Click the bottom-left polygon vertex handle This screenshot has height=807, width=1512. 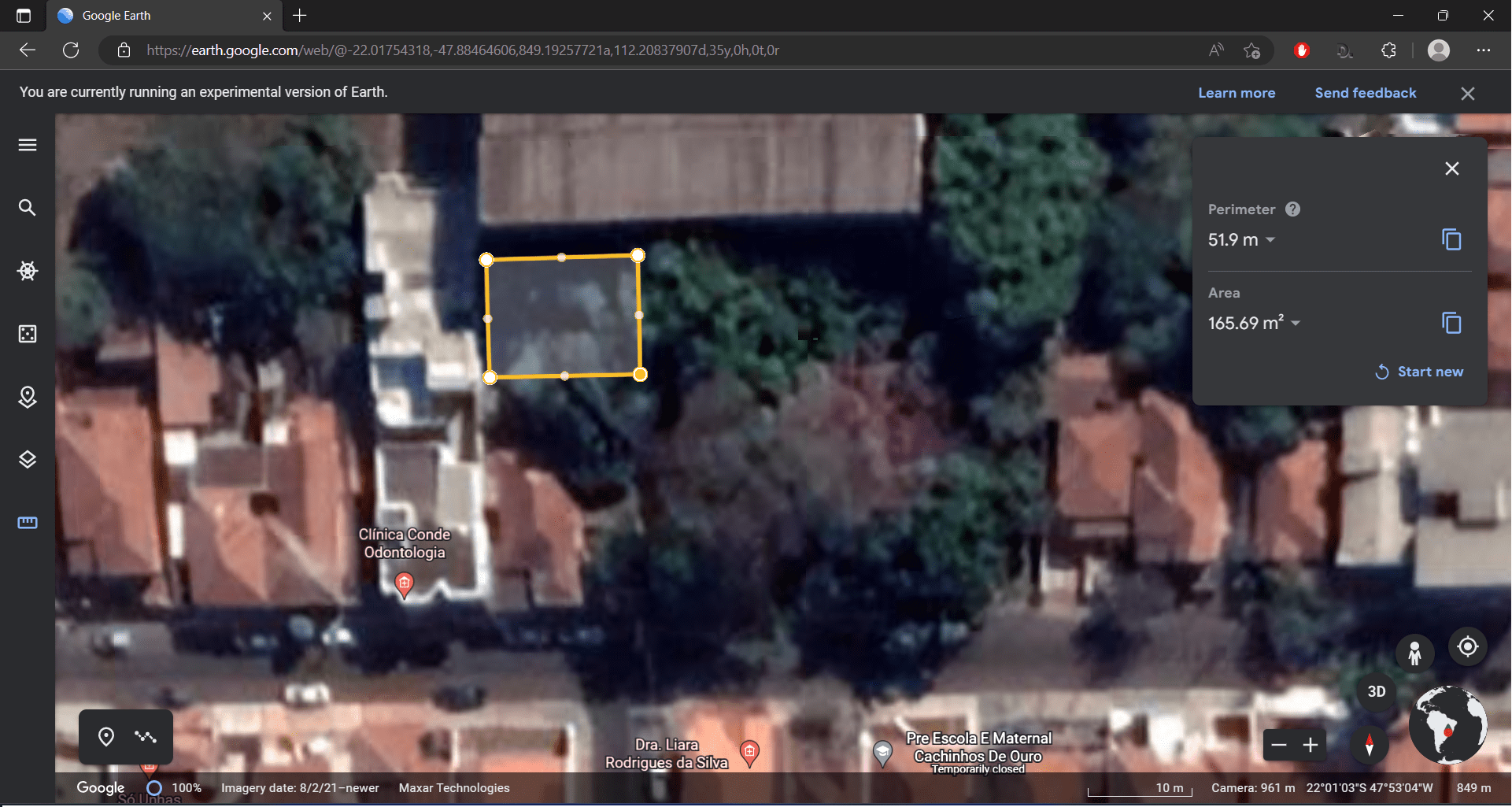[490, 377]
